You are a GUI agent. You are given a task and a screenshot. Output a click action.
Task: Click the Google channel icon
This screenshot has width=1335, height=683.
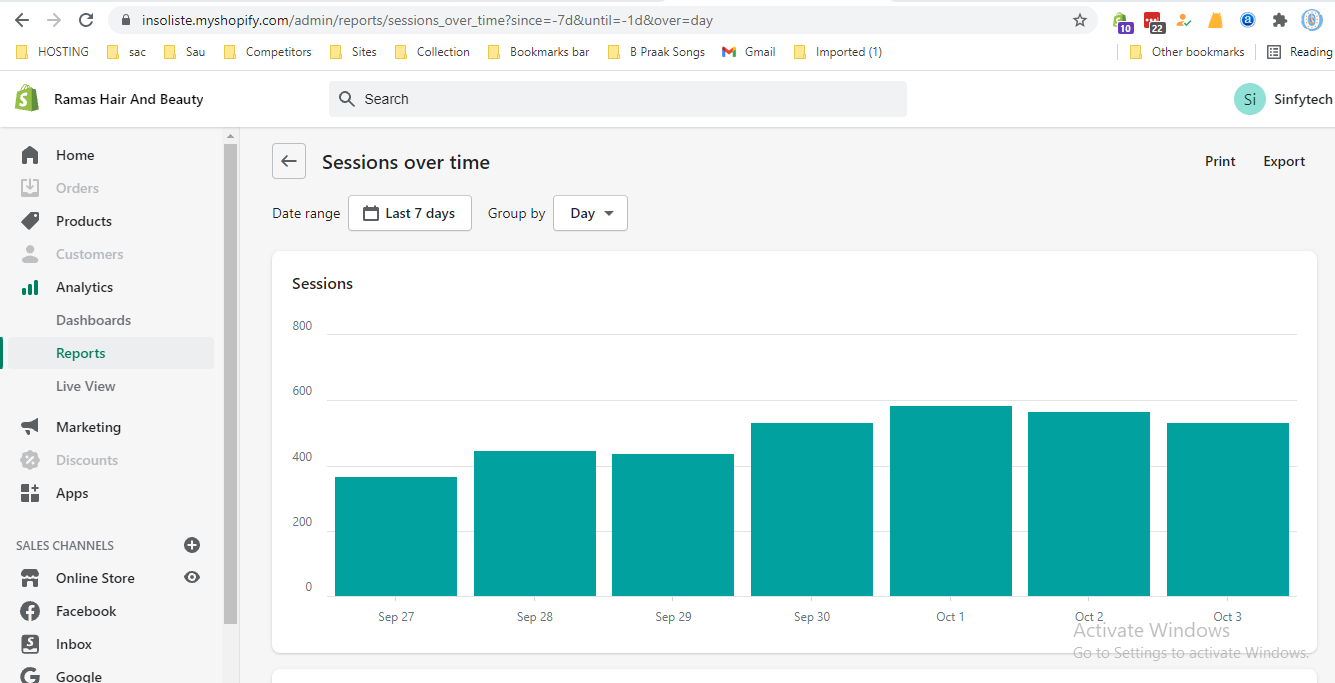(x=30, y=676)
